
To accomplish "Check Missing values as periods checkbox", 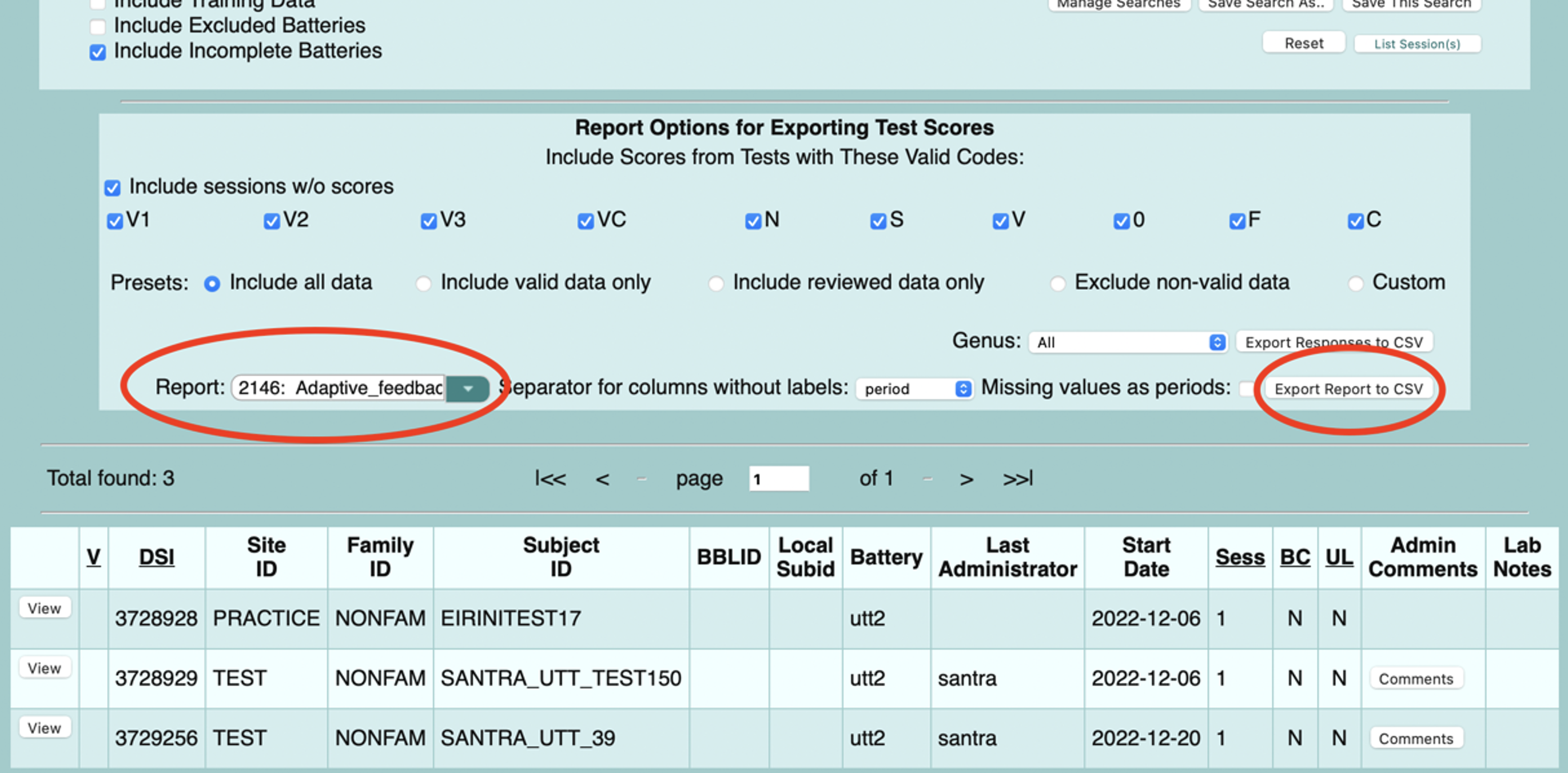I will [1247, 388].
